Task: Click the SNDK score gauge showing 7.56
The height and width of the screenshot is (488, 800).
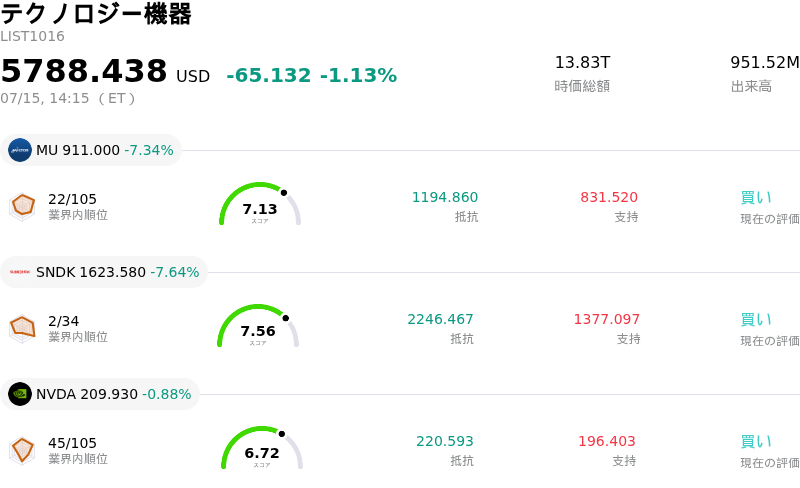Action: click(x=258, y=326)
